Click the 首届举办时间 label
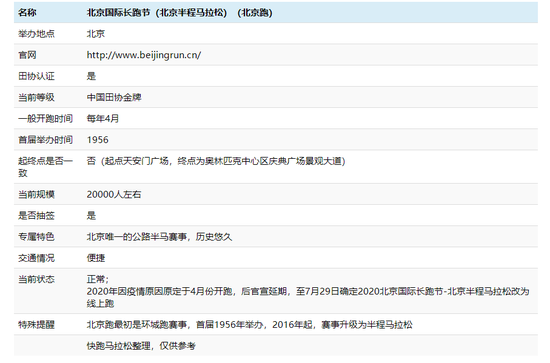Screen dimensions: 550x363 [x=45, y=140]
